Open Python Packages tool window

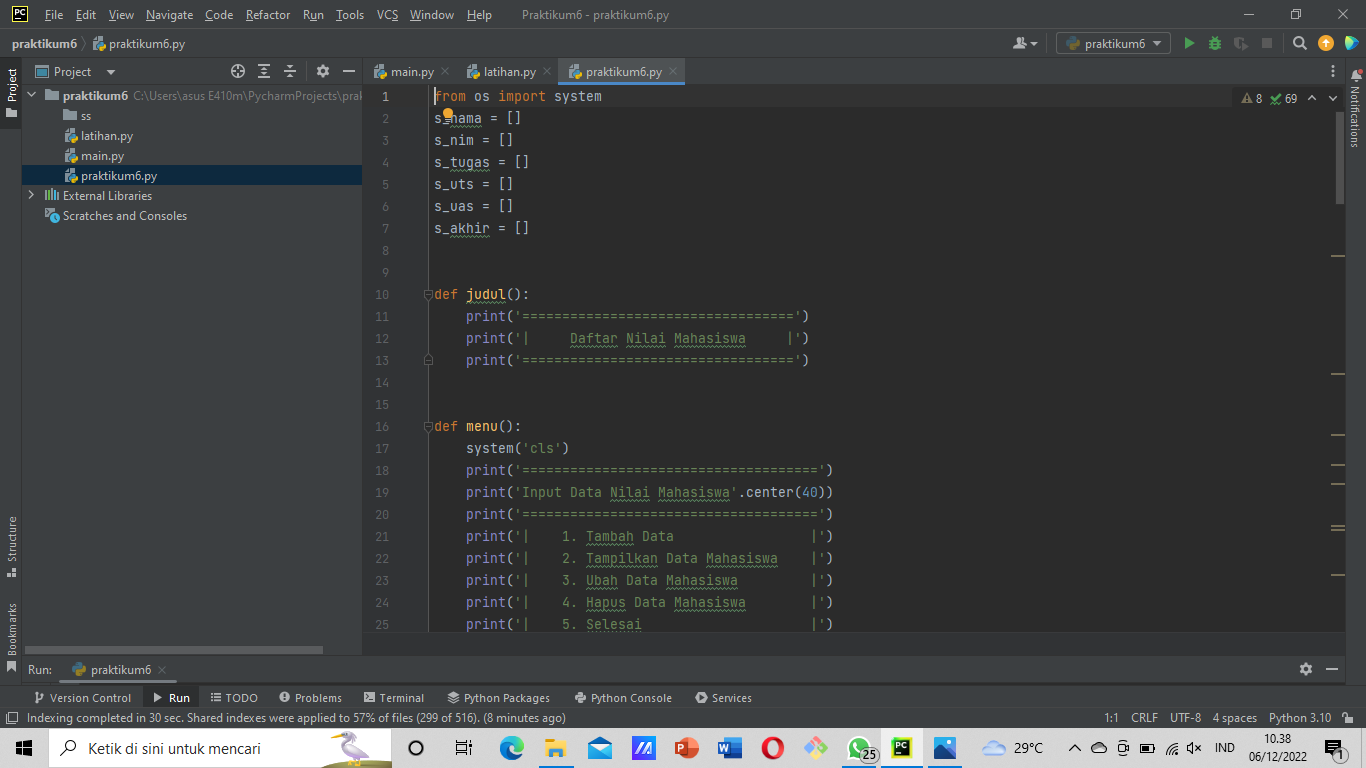[x=499, y=698]
